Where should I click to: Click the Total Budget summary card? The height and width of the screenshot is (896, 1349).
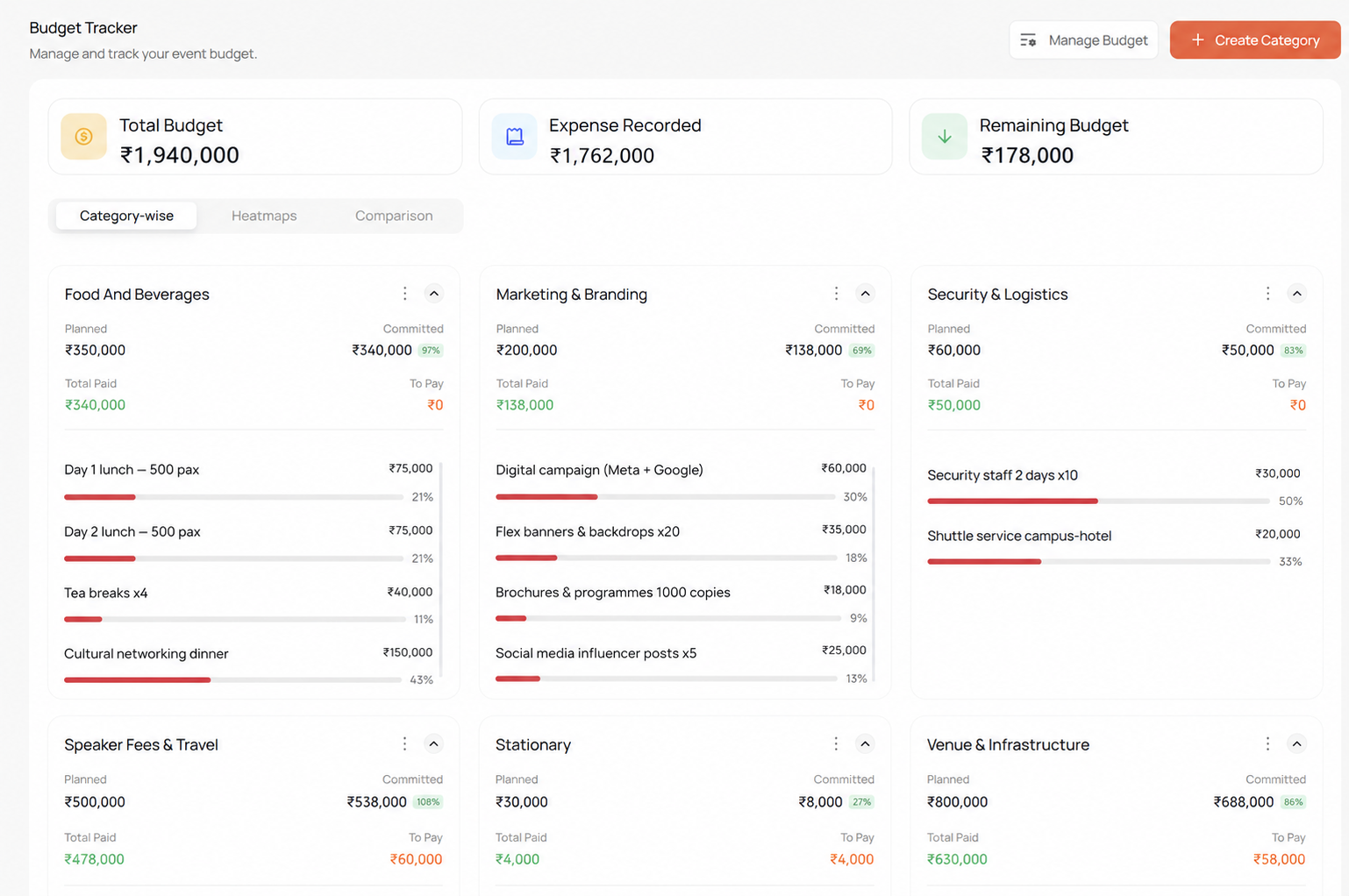[x=255, y=137]
